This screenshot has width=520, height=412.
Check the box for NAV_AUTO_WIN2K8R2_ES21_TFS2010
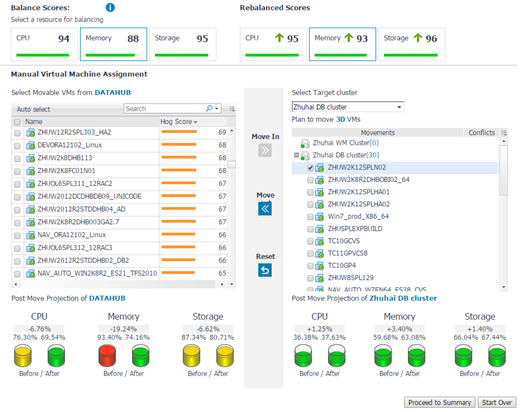coord(17,274)
